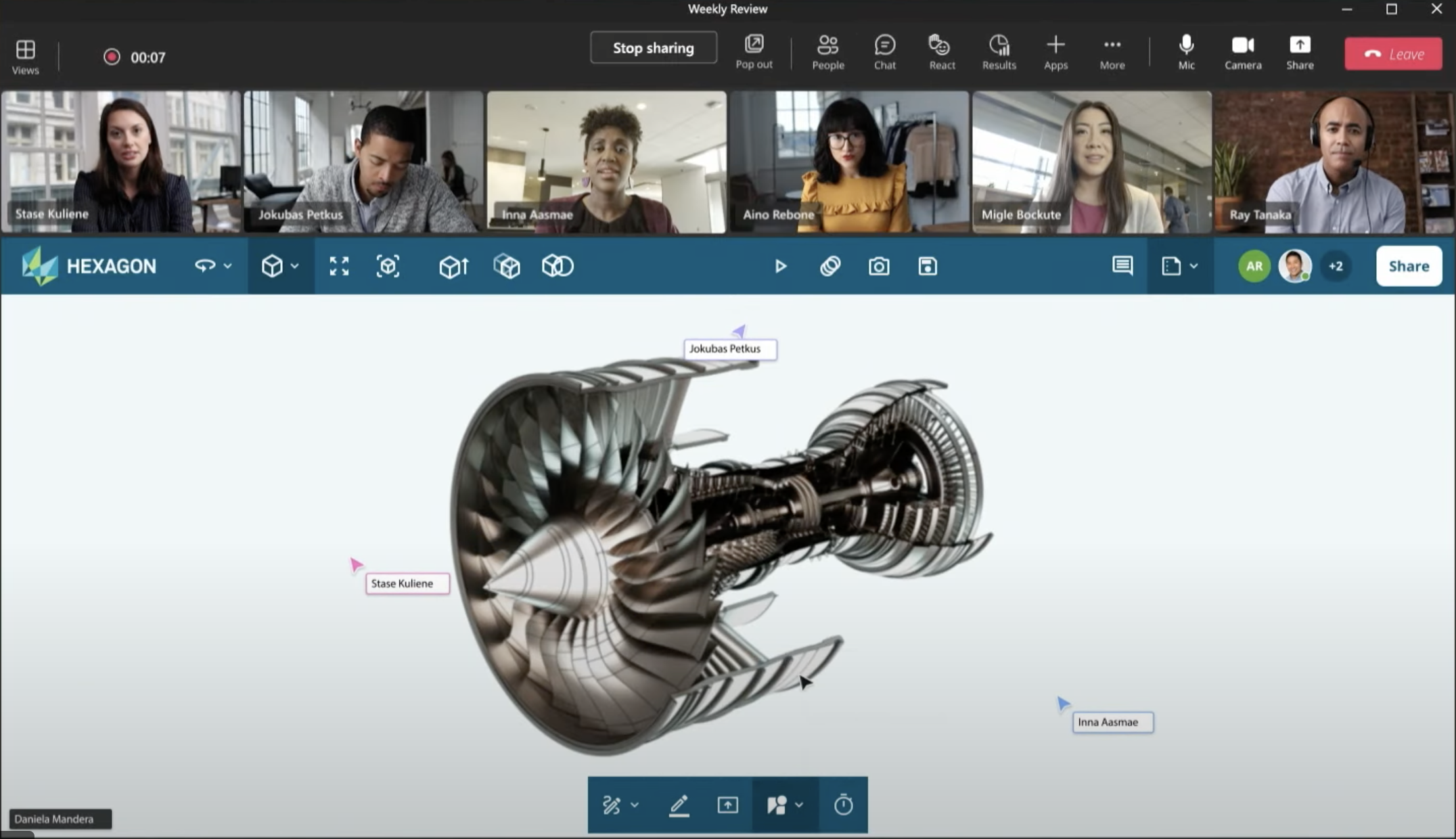1456x839 pixels.
Task: Click the camera snapshot icon in Hexagon toolbar
Action: [x=879, y=266]
